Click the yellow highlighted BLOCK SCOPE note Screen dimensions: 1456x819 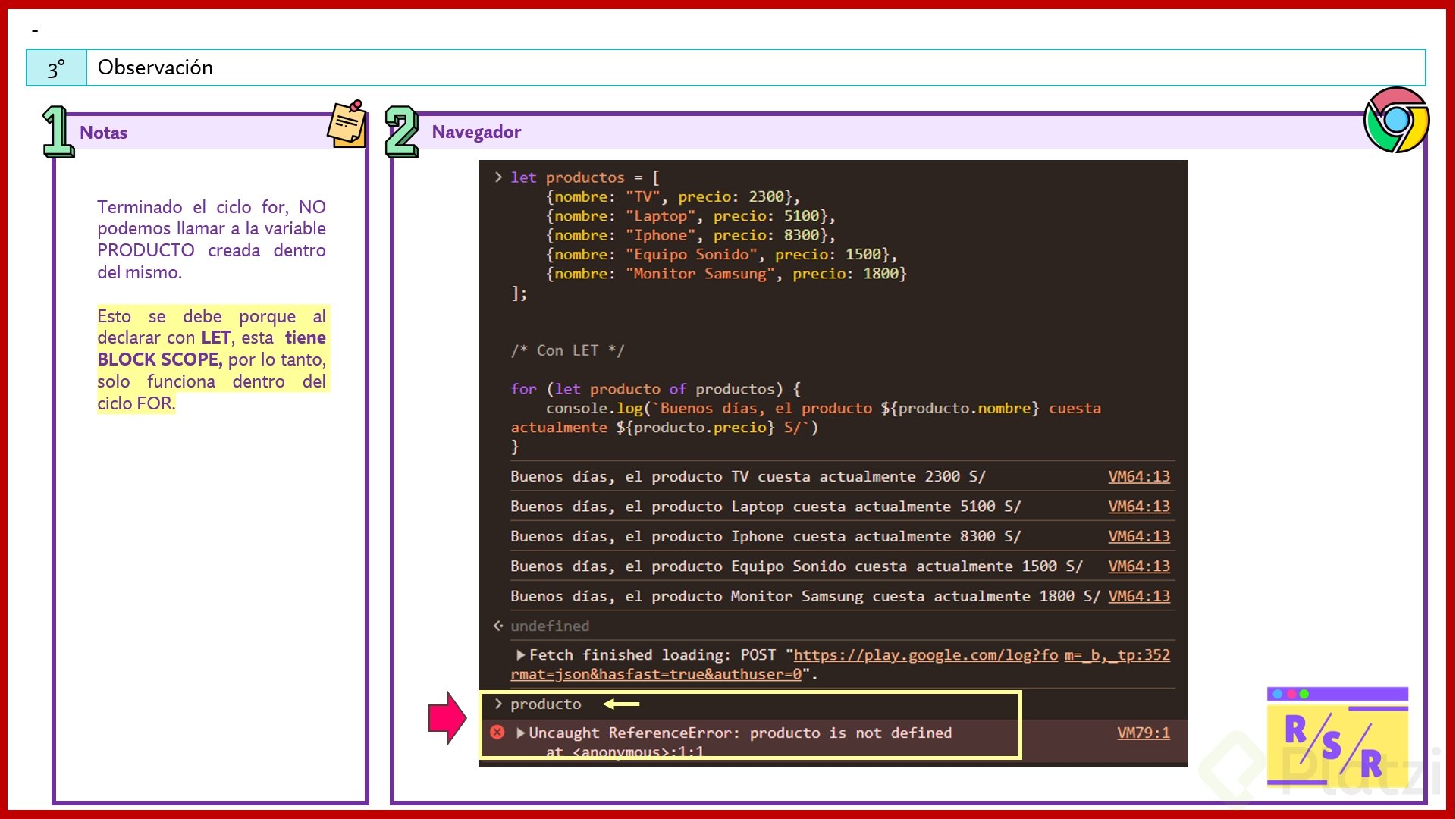tap(159, 359)
